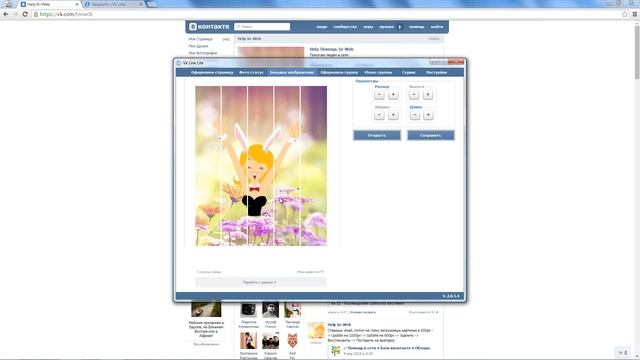Click the group avatar beside the Help In Web post
The image size is (640, 360).
tap(316, 331)
